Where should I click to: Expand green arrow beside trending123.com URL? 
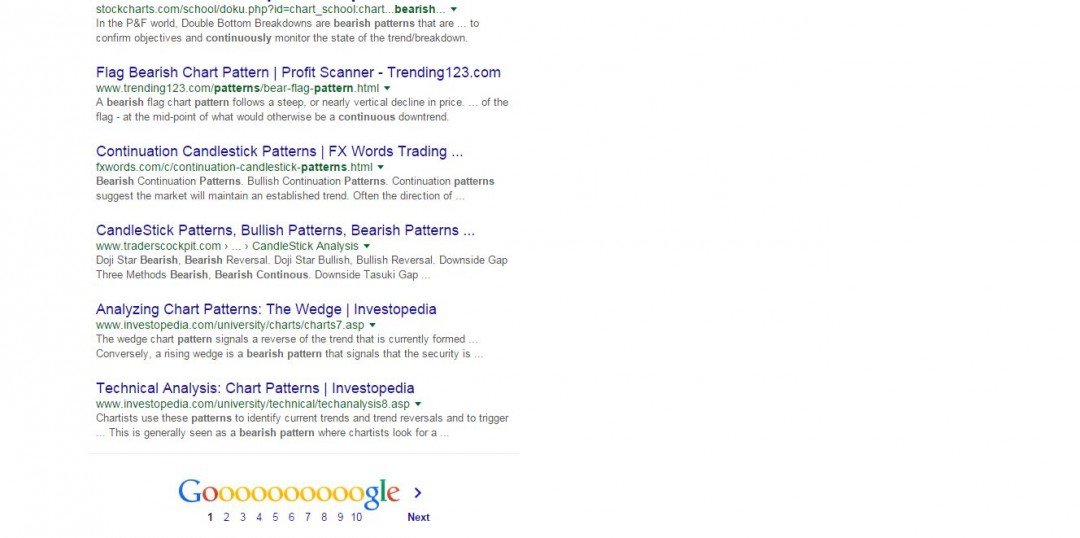pos(387,88)
